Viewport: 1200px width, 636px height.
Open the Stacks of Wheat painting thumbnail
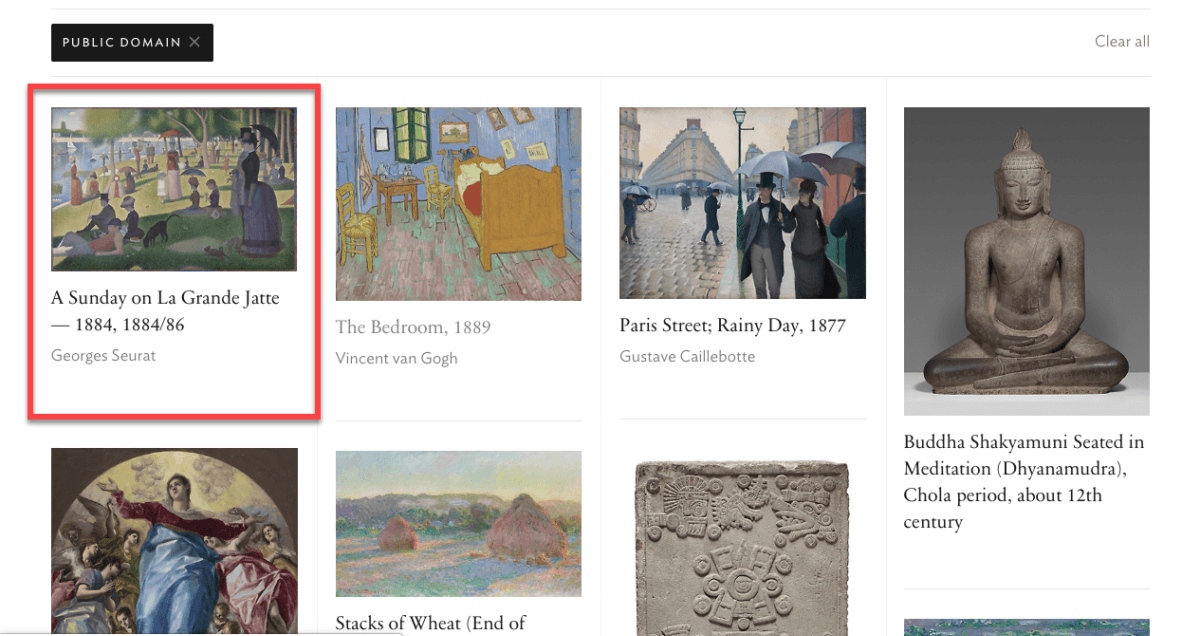click(x=458, y=524)
